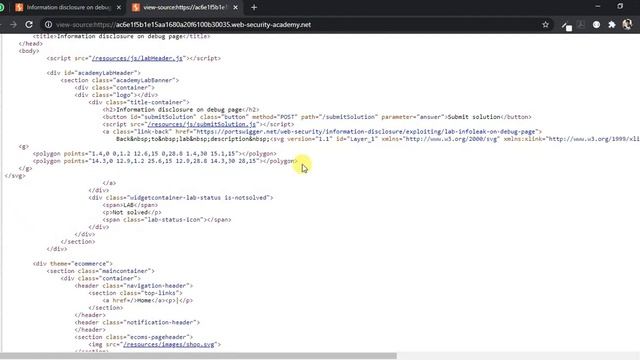The width and height of the screenshot is (640, 360).
Task: Click the PortSwigger favicon on the first tab
Action: pos(19,7)
